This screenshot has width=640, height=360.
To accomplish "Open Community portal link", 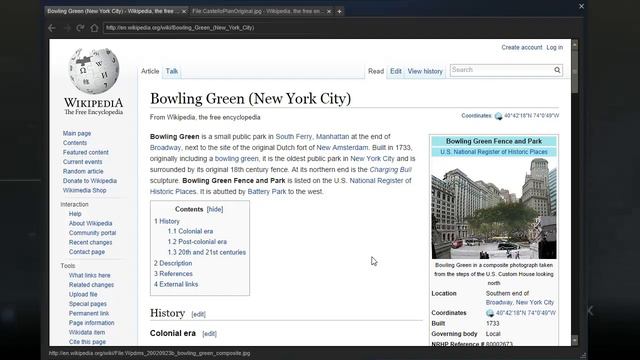I will (x=92, y=233).
